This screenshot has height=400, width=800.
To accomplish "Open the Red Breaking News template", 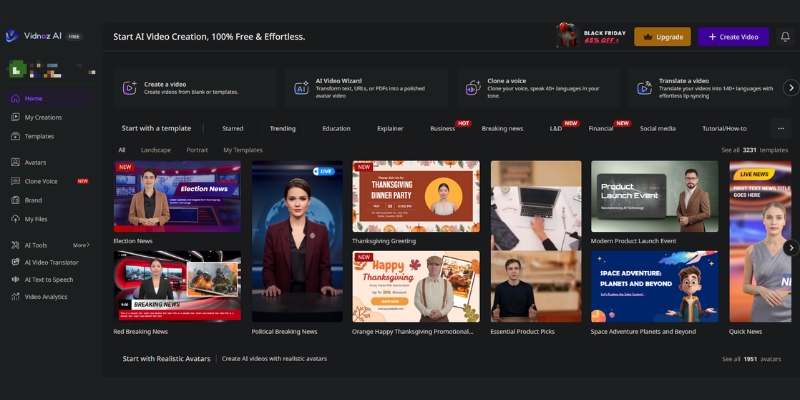I will [x=177, y=286].
